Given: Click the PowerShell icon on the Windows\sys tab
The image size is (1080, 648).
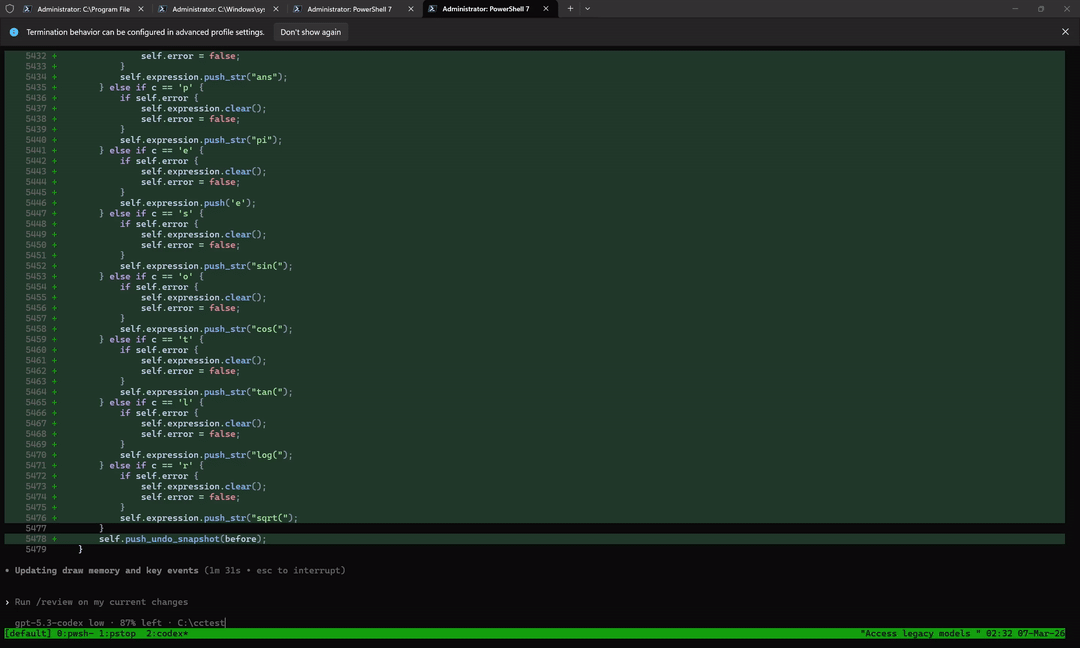Looking at the screenshot, I should [x=163, y=8].
